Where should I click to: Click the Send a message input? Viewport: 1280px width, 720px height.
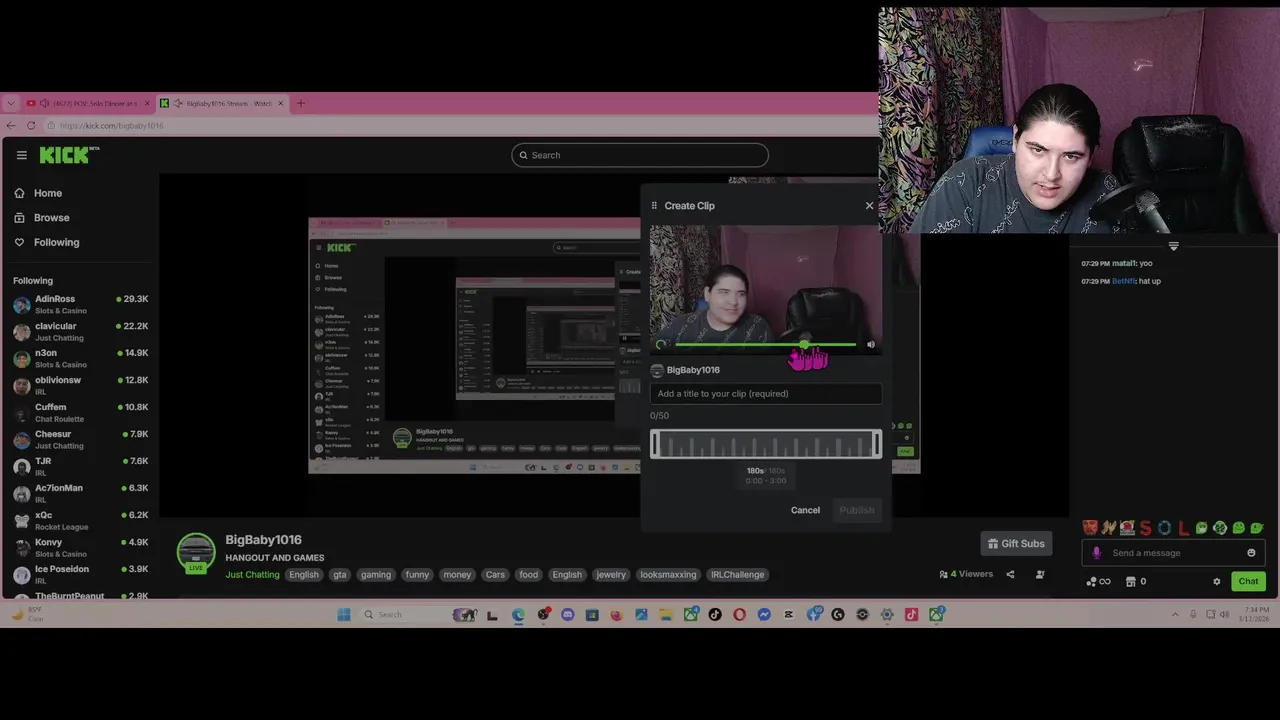1175,553
